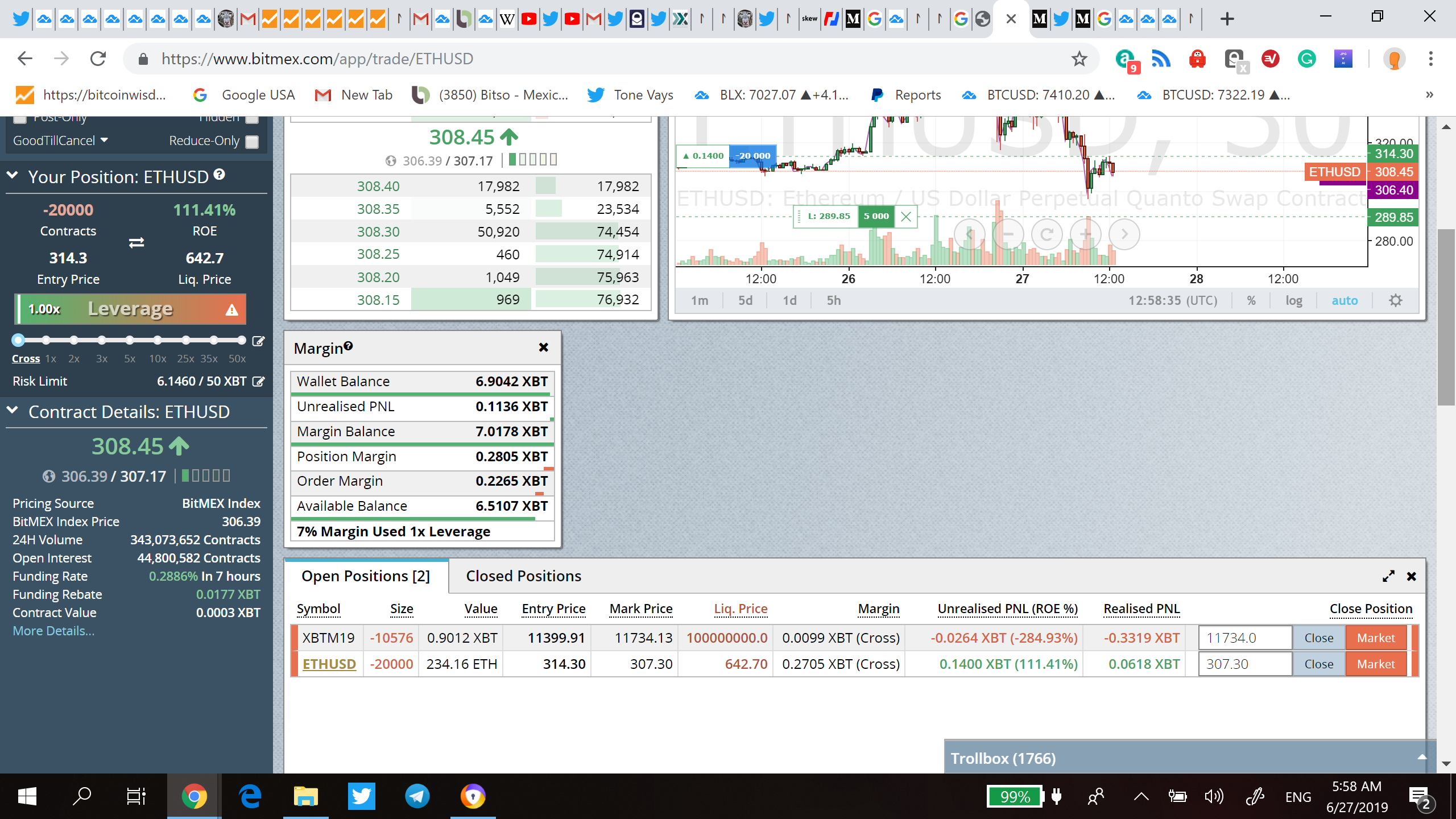Screen dimensions: 1456x819
Task: Click the Grammarly extension icon
Action: point(1306,59)
